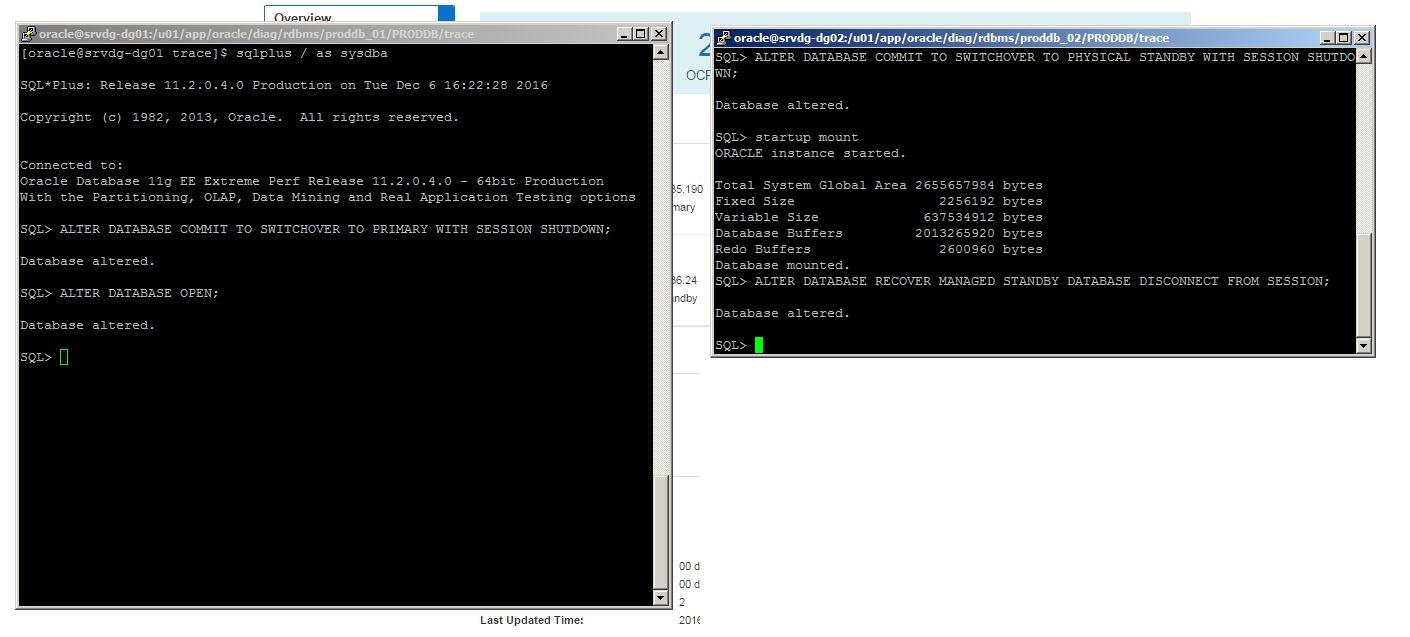Minimize the srvdg-dg01 terminal window

coord(624,34)
